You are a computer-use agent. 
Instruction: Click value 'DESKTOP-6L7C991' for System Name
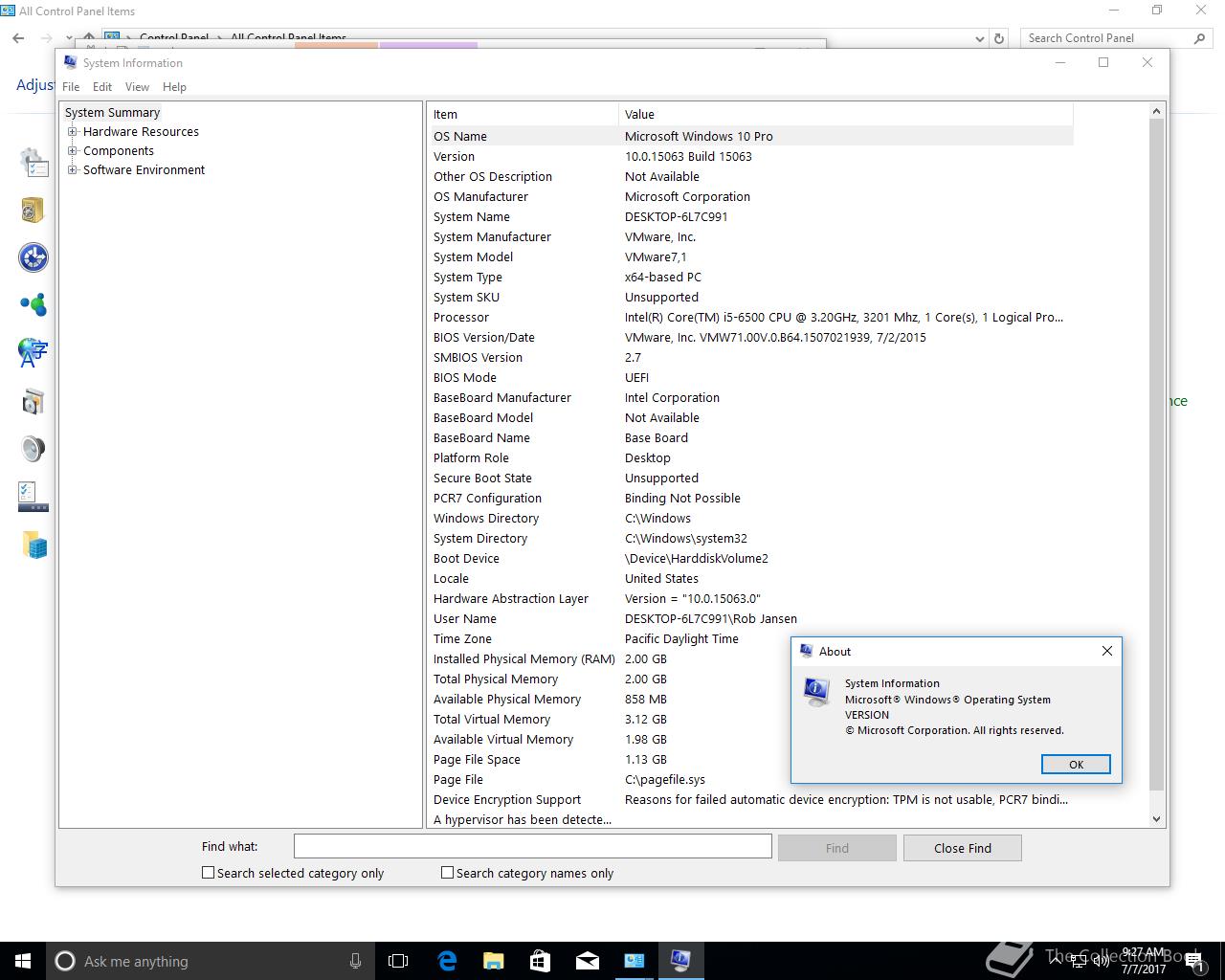pyautogui.click(x=677, y=216)
